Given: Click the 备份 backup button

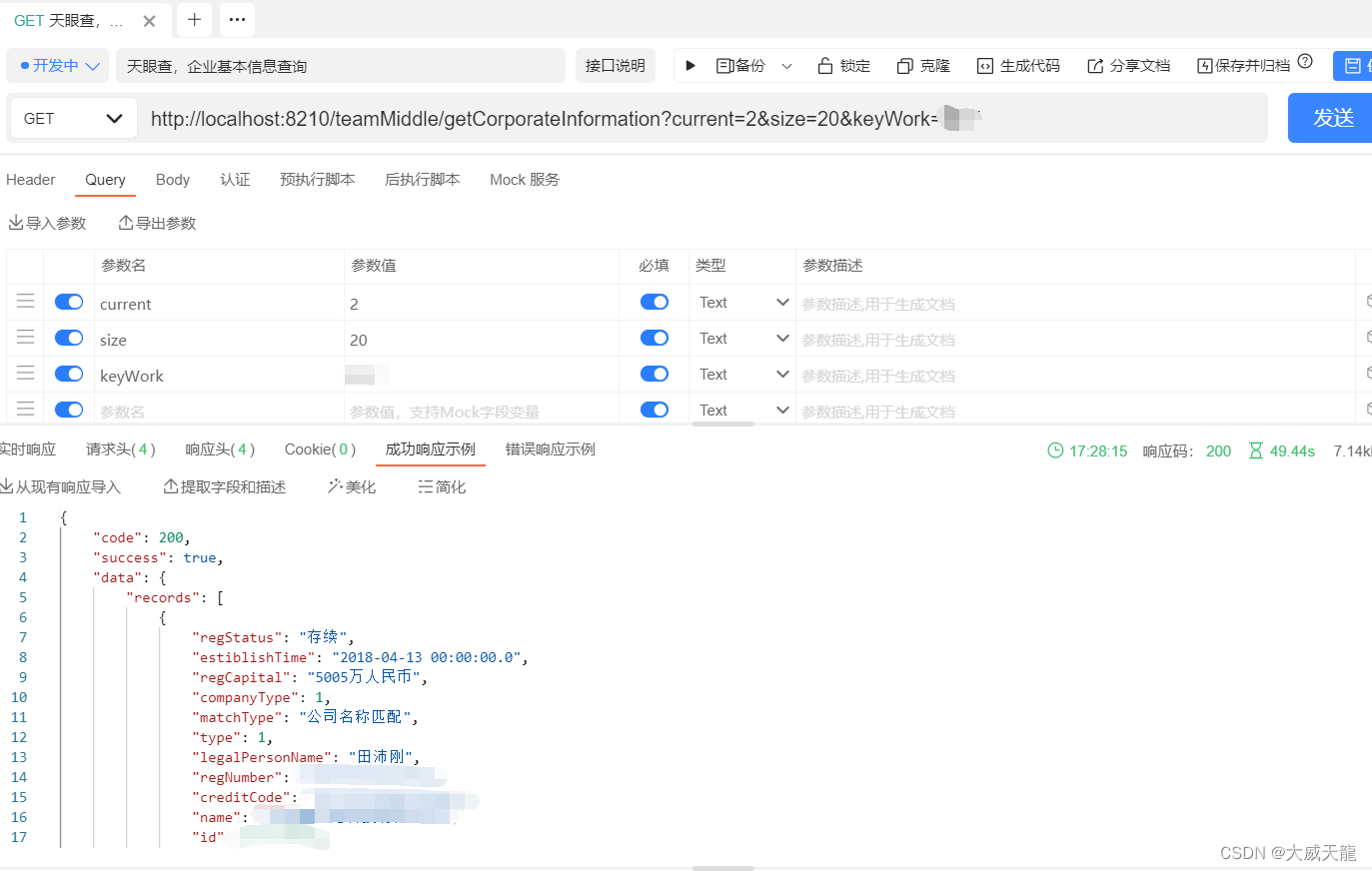Looking at the screenshot, I should pos(740,66).
